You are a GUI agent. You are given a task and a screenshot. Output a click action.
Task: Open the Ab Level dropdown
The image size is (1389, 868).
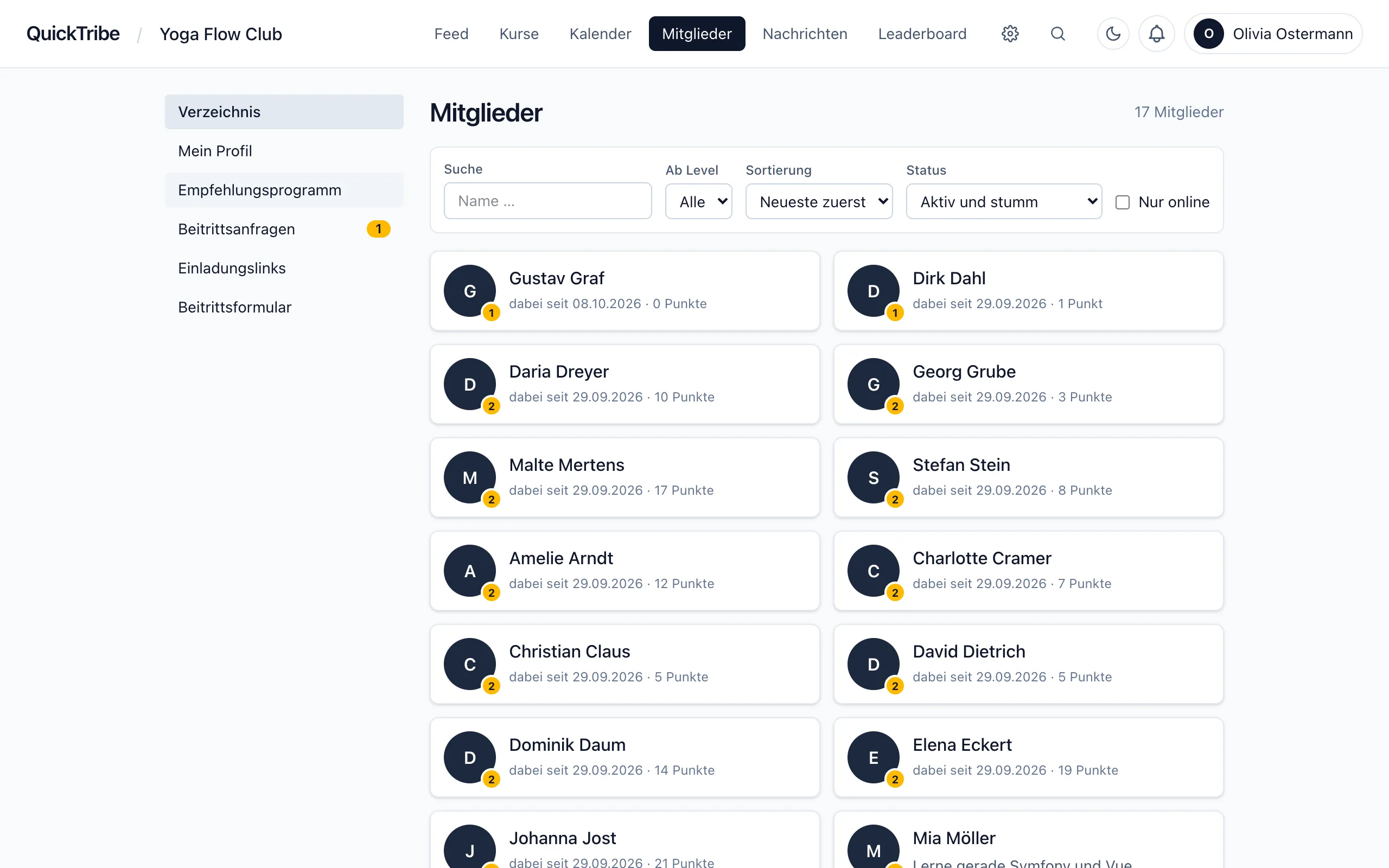pos(698,201)
